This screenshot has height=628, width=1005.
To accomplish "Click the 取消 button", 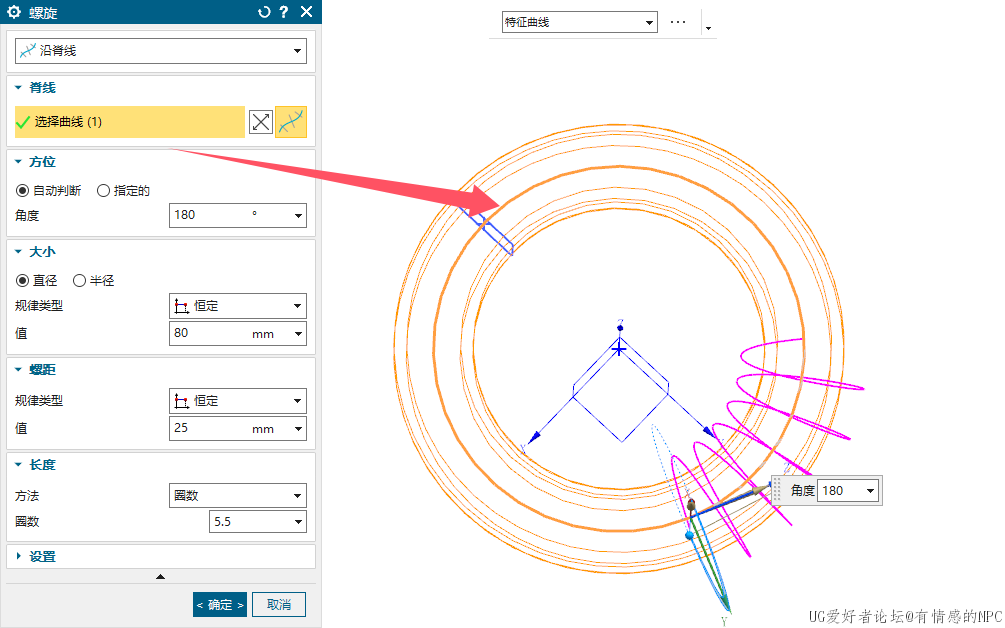I will 279,605.
